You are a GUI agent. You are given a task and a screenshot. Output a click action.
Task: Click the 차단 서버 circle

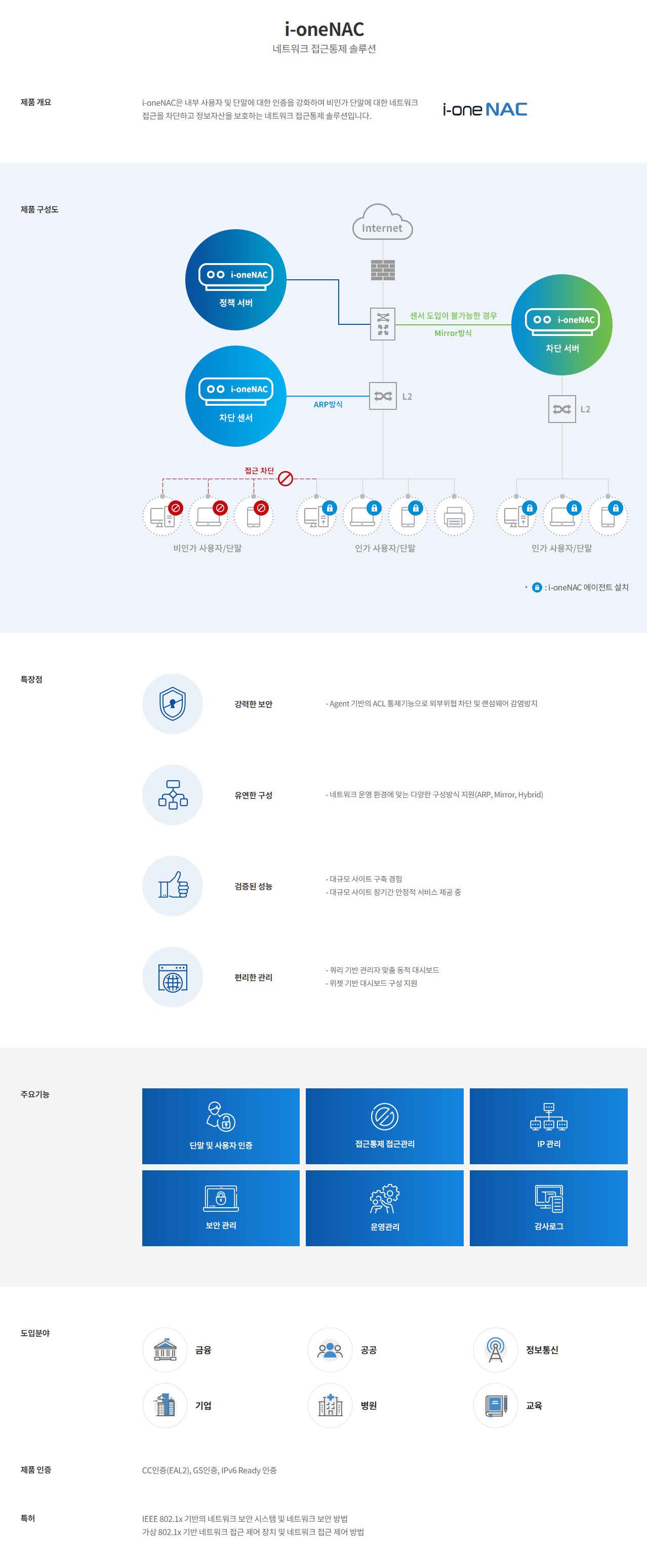click(562, 325)
